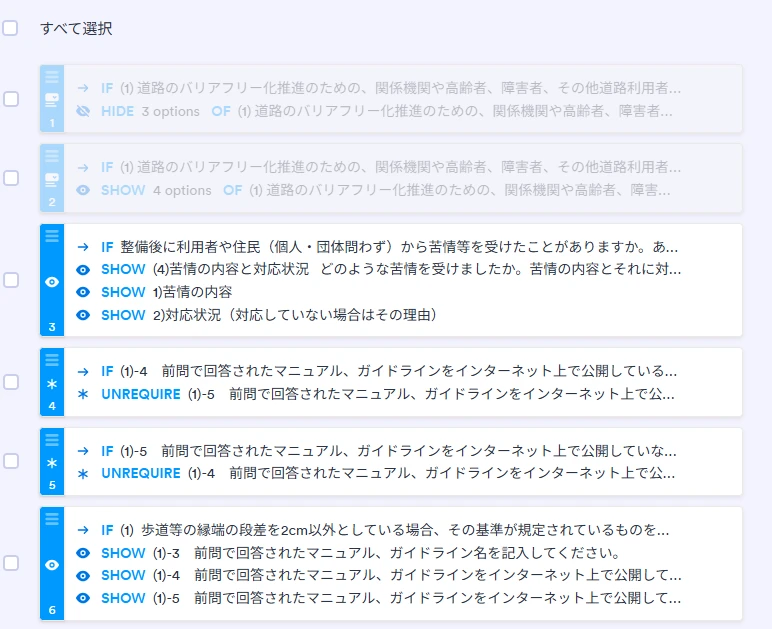Click option-list type icon on rule 1 sidebar
Image resolution: width=772 pixels, height=629 pixels.
click(x=52, y=99)
